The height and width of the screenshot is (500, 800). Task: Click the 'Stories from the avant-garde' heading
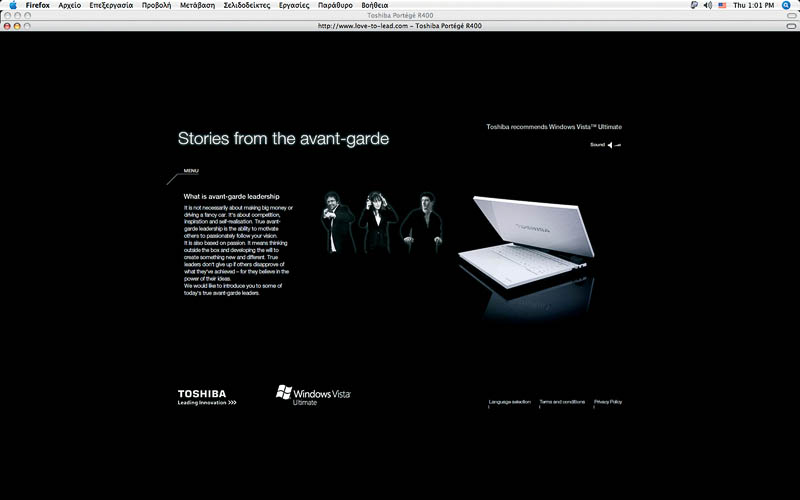[x=283, y=139]
